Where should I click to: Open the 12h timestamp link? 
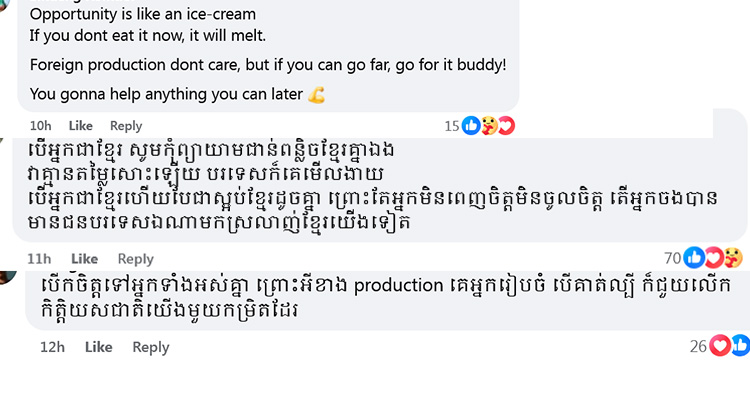[x=52, y=347]
